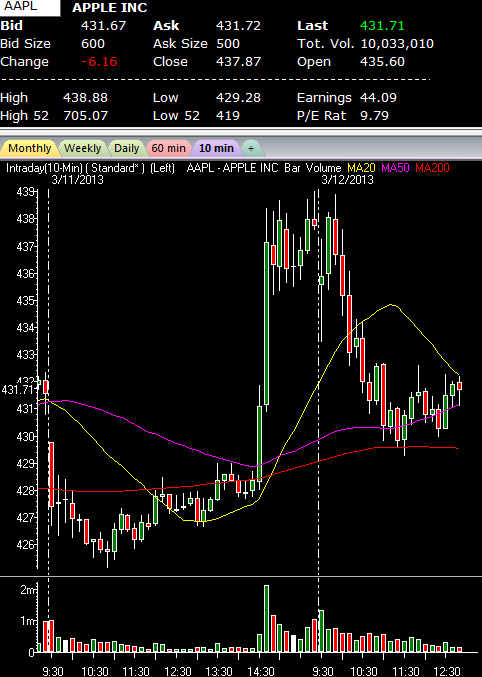This screenshot has width=482, height=677.
Task: Switch to the Weekly chart tab
Action: tap(82, 148)
